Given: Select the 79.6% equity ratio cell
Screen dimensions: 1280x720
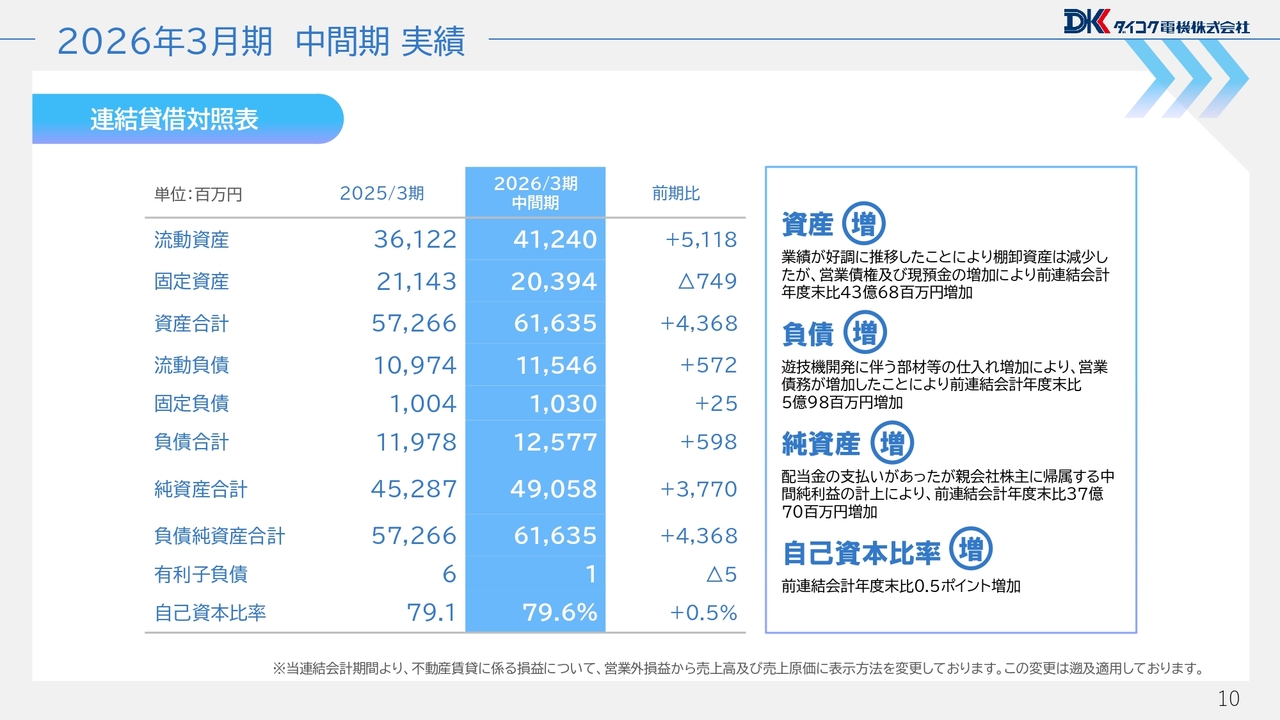Looking at the screenshot, I should (559, 612).
